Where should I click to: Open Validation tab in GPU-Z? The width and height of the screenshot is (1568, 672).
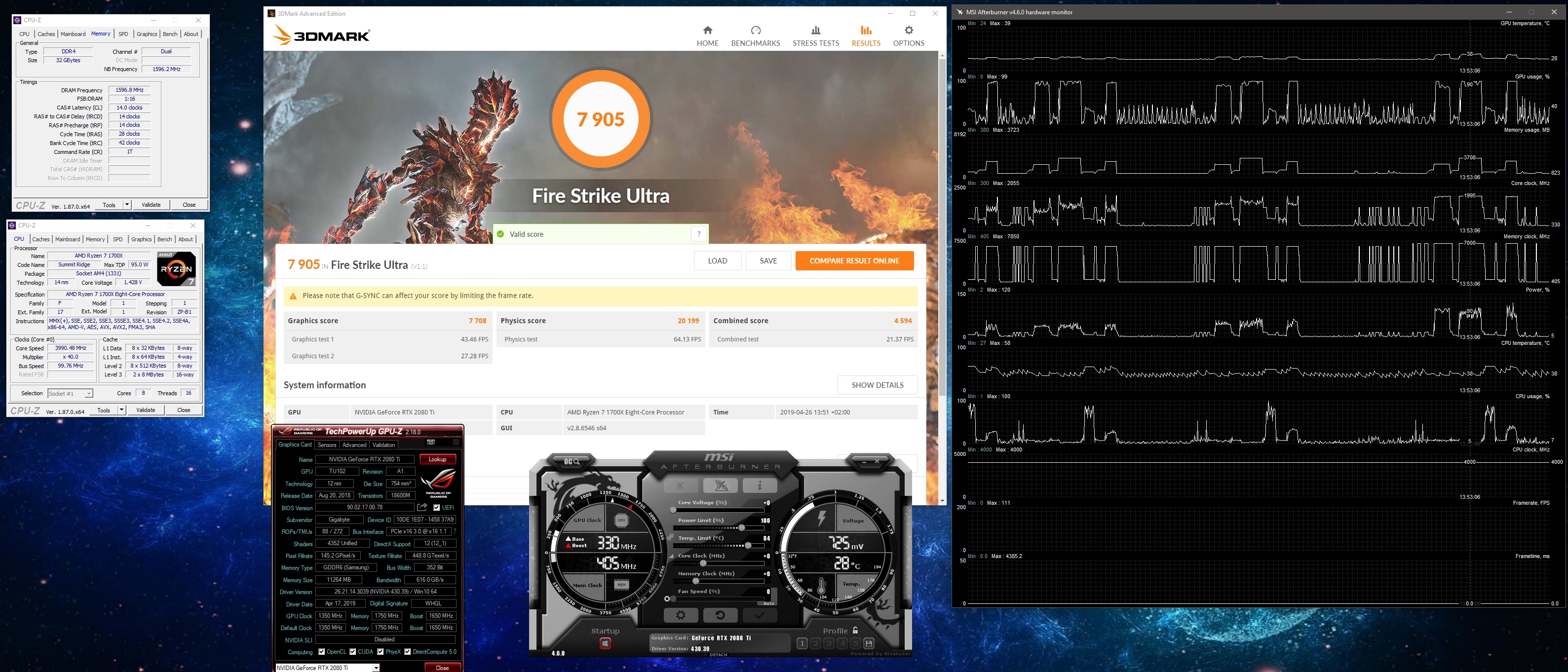tap(383, 445)
